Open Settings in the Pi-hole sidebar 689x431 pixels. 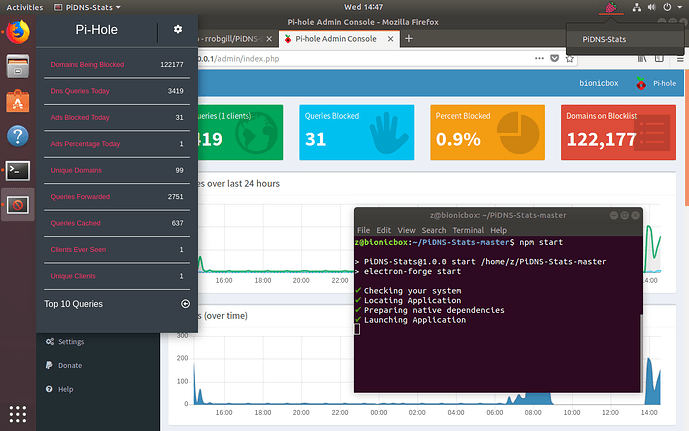pos(70,341)
